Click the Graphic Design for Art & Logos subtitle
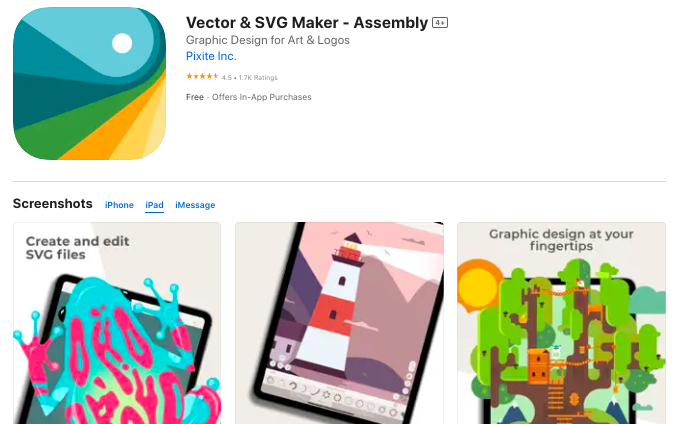The height and width of the screenshot is (424, 684). pyautogui.click(x=268, y=40)
